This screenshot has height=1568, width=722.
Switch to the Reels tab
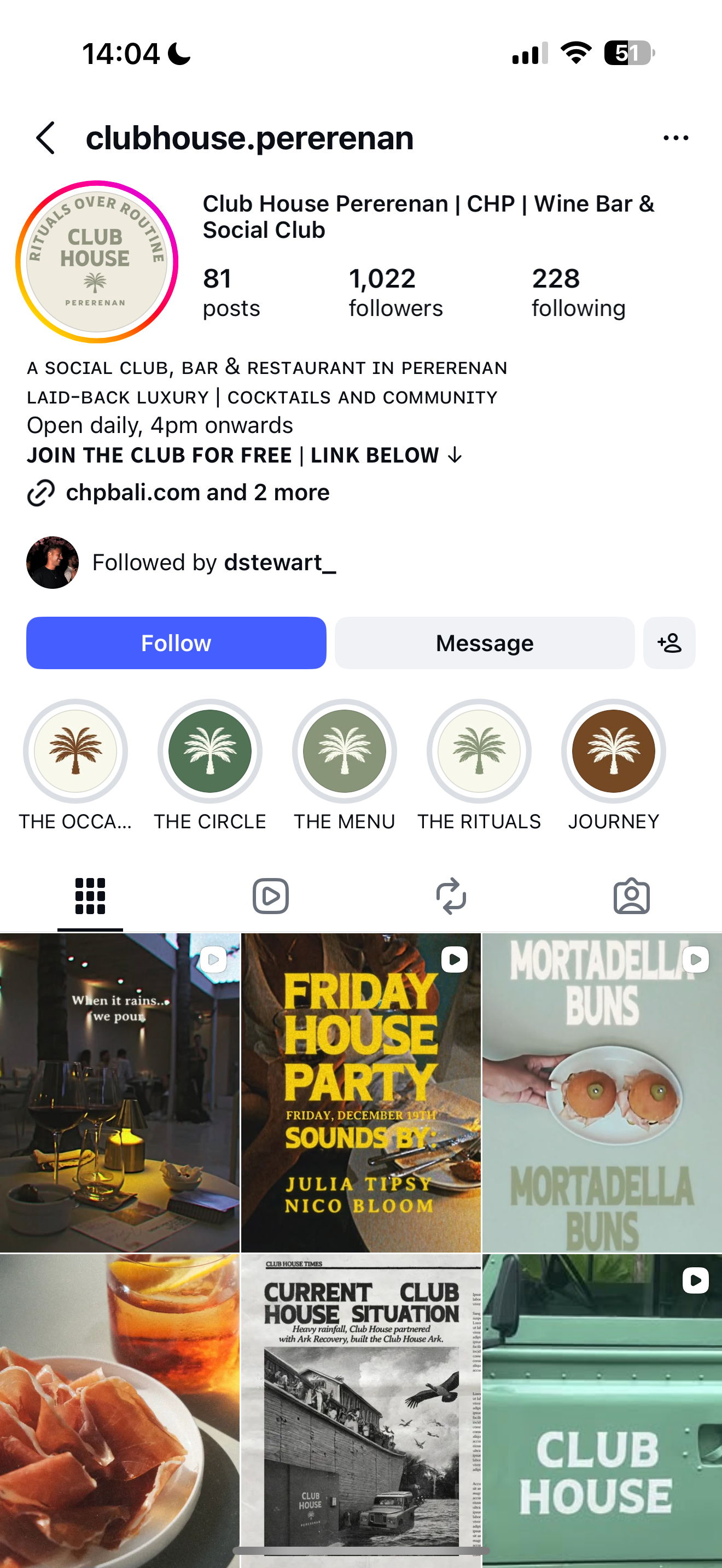[270, 896]
